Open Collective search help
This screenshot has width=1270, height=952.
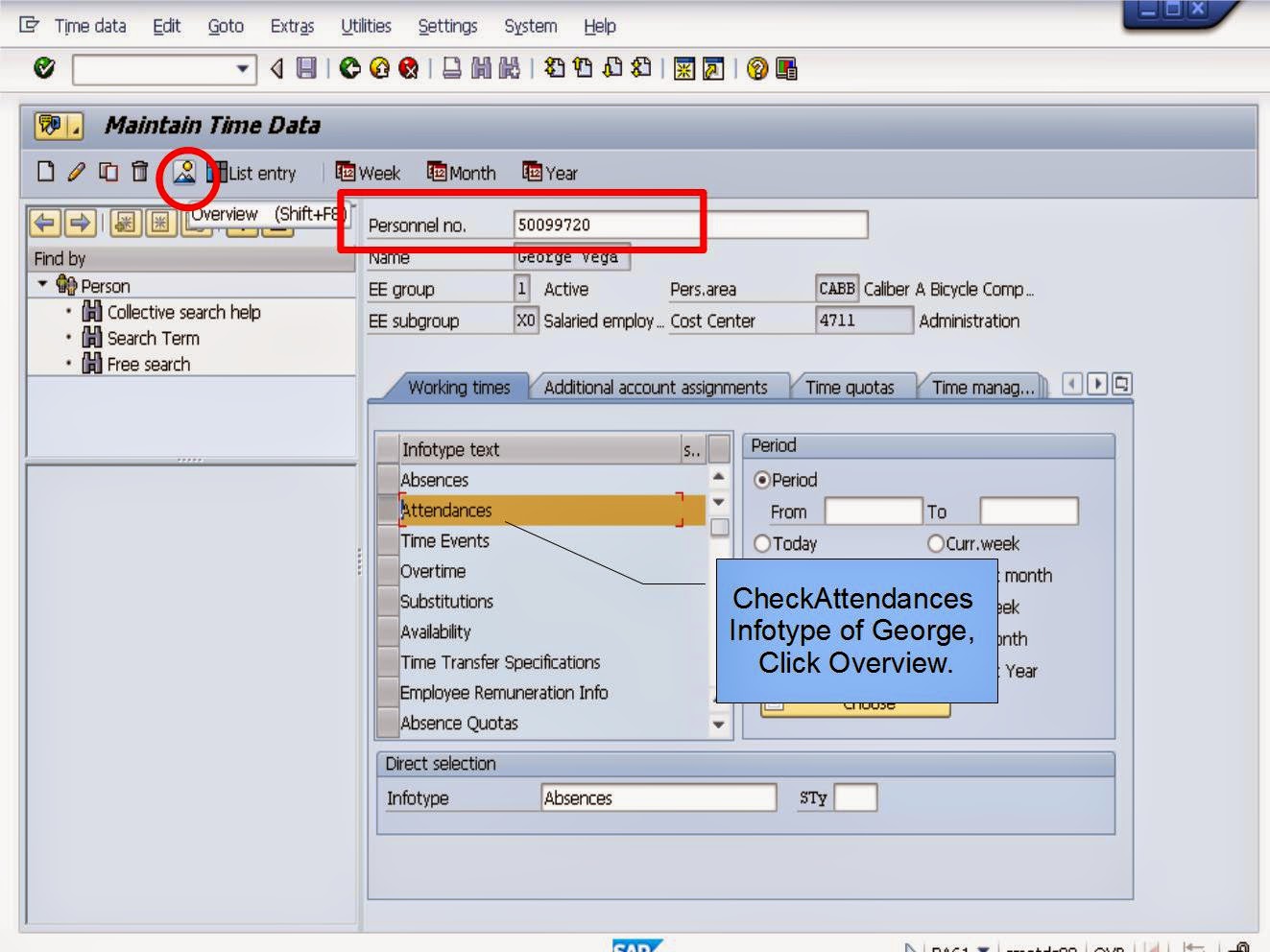(182, 312)
